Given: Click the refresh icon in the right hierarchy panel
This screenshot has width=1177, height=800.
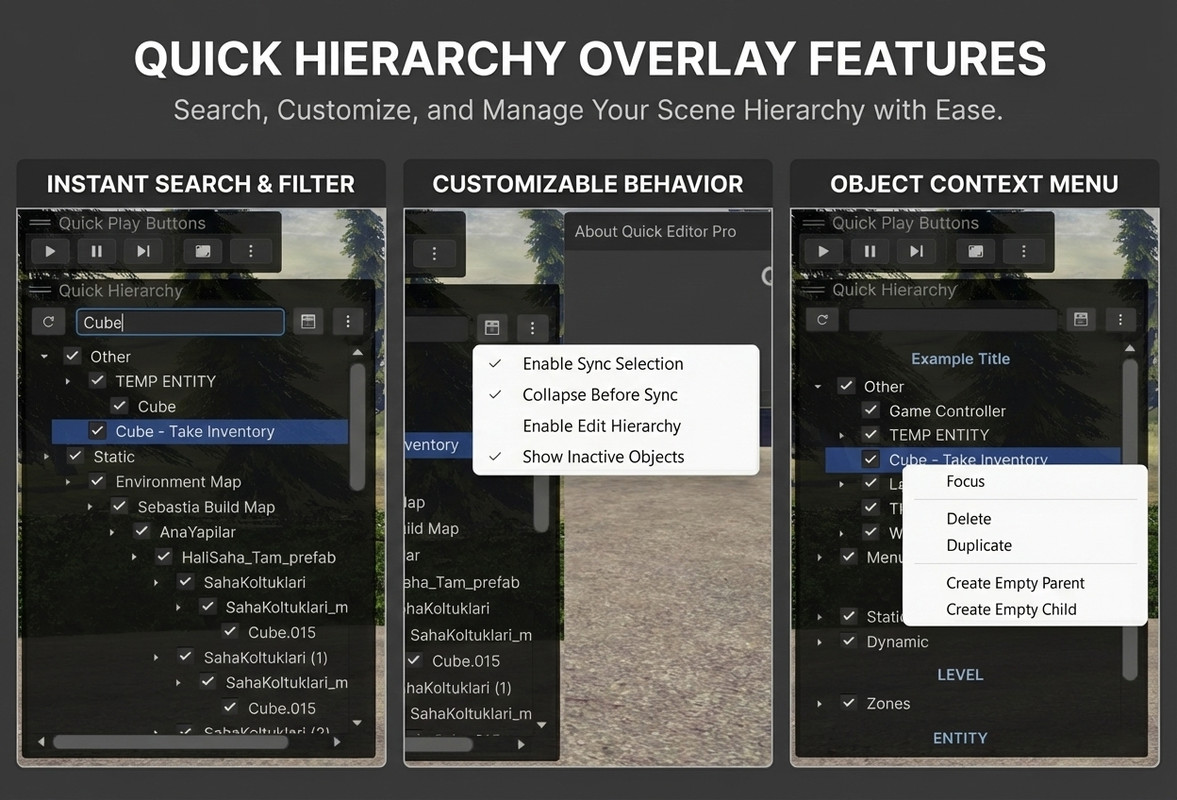Looking at the screenshot, I should [x=821, y=319].
